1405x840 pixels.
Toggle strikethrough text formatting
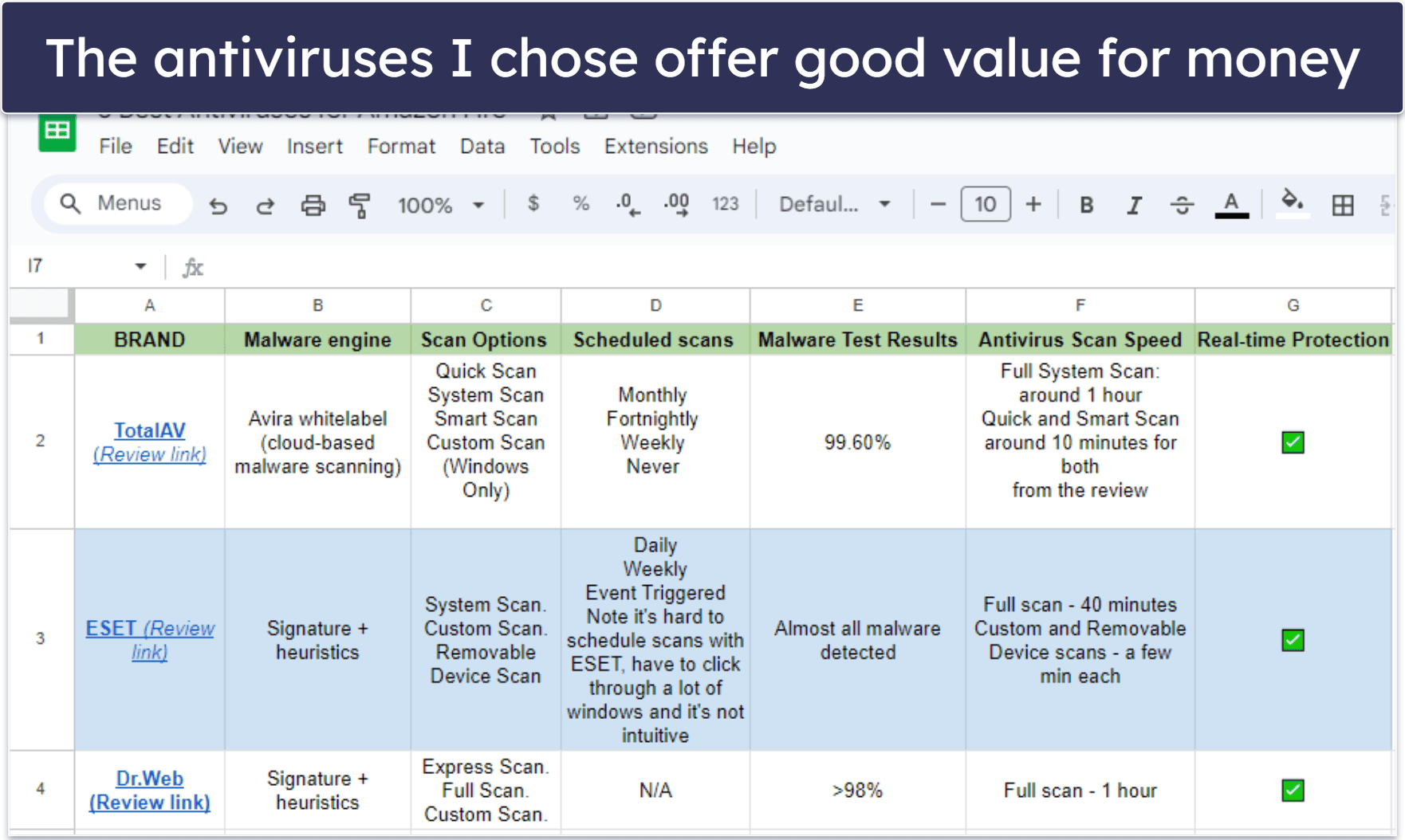pyautogui.click(x=1182, y=206)
